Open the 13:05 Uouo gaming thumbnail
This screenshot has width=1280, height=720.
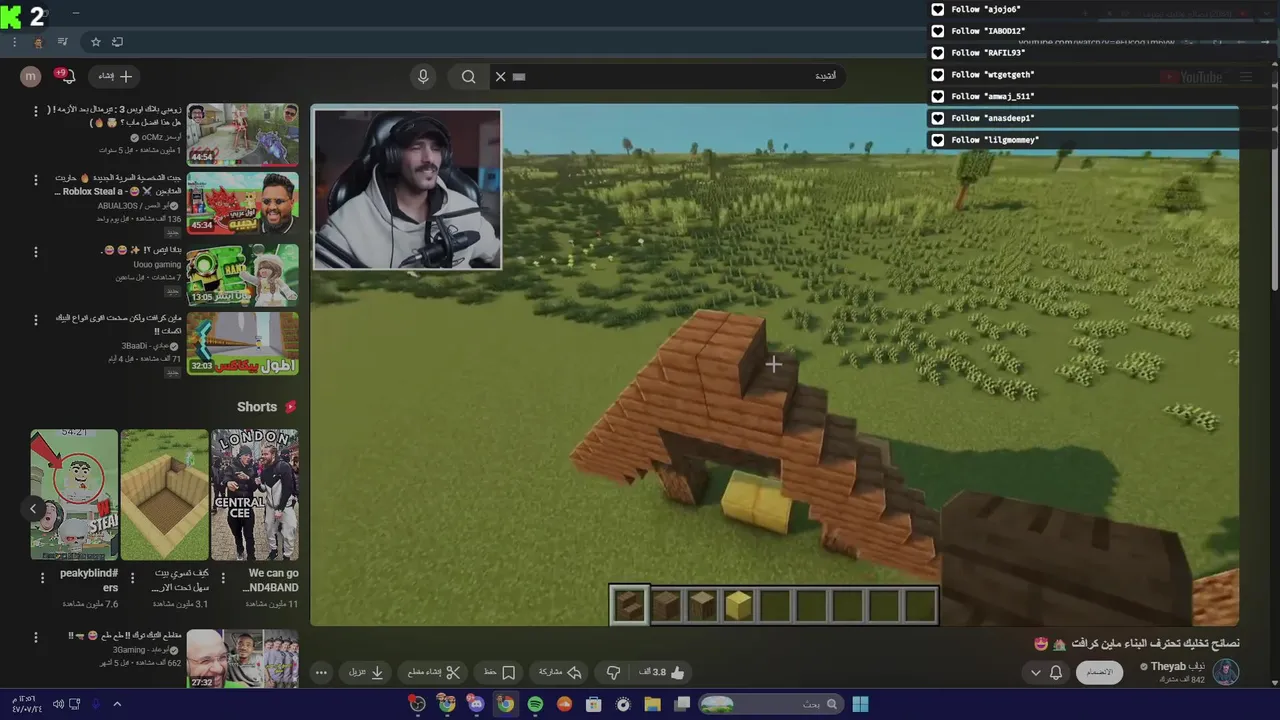pos(242,273)
